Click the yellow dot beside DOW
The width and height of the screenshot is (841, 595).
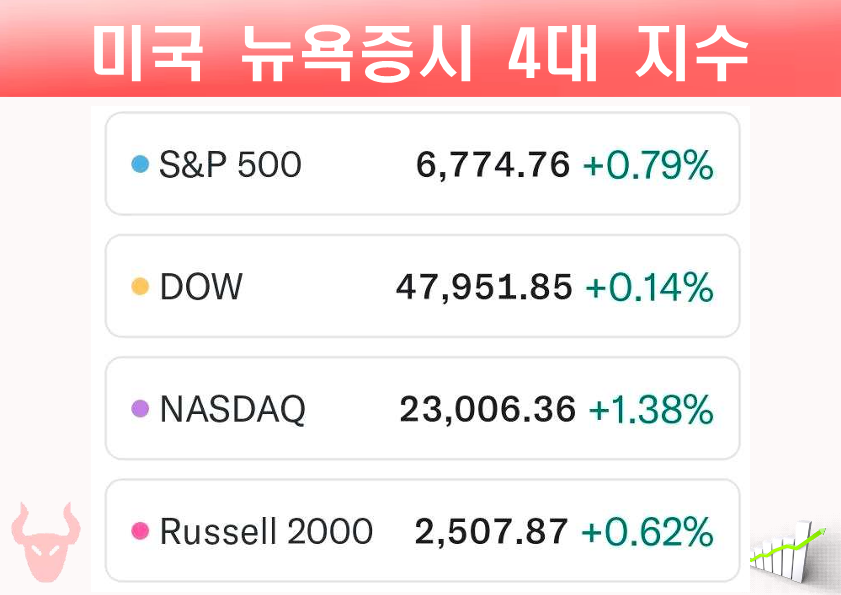[x=140, y=287]
